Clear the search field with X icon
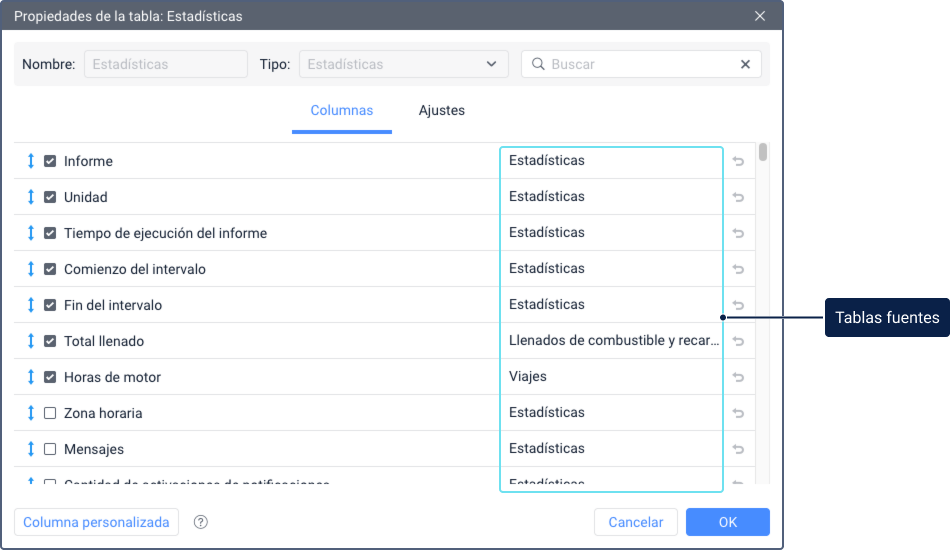The height and width of the screenshot is (550, 952). 745,64
